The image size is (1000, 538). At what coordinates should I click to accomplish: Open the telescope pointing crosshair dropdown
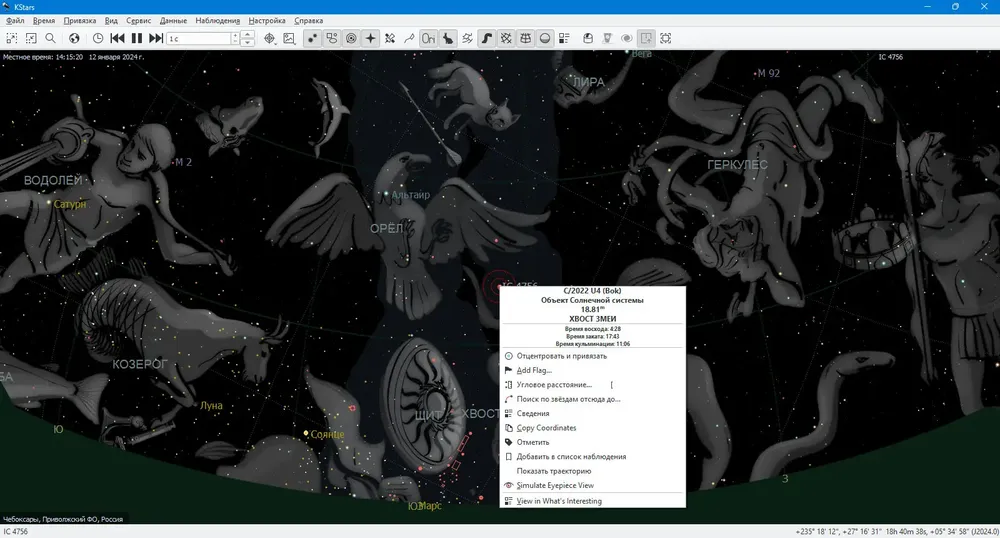270,38
